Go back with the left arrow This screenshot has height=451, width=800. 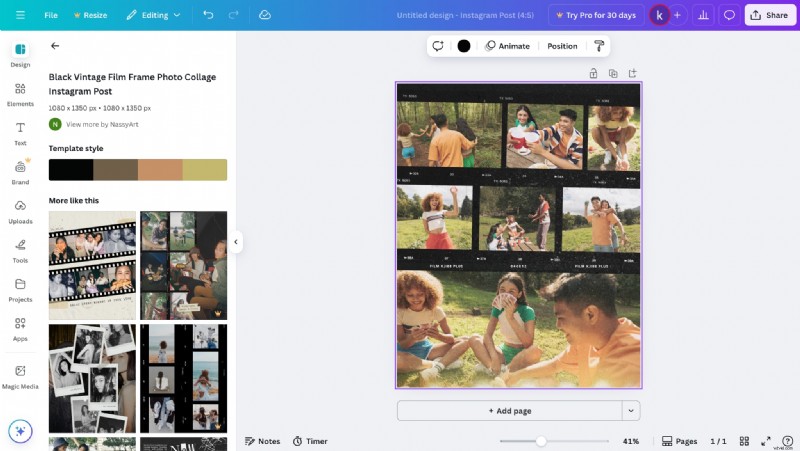click(x=55, y=46)
